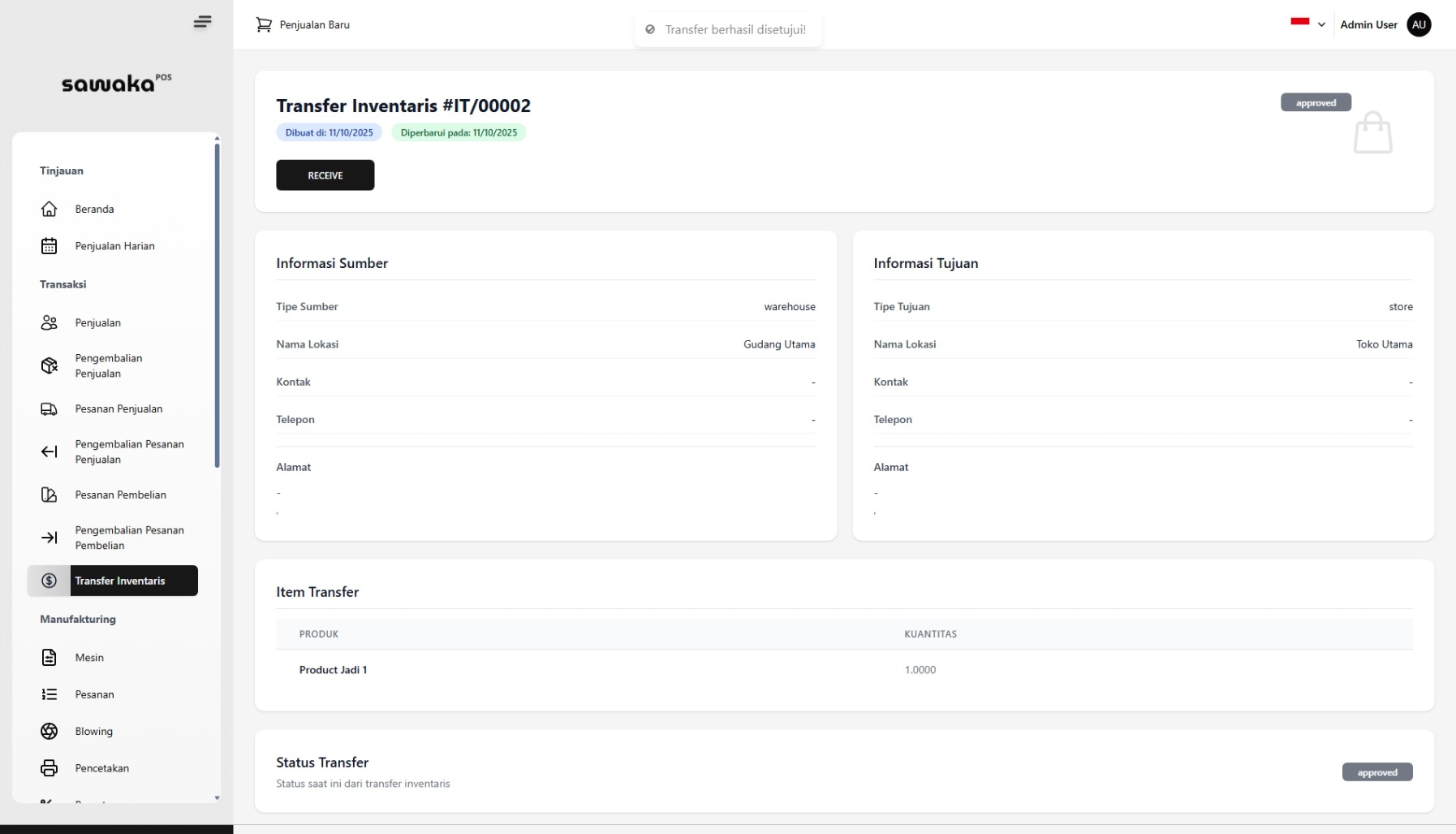Collapse sidebar using the hamburger menu icon

(202, 22)
